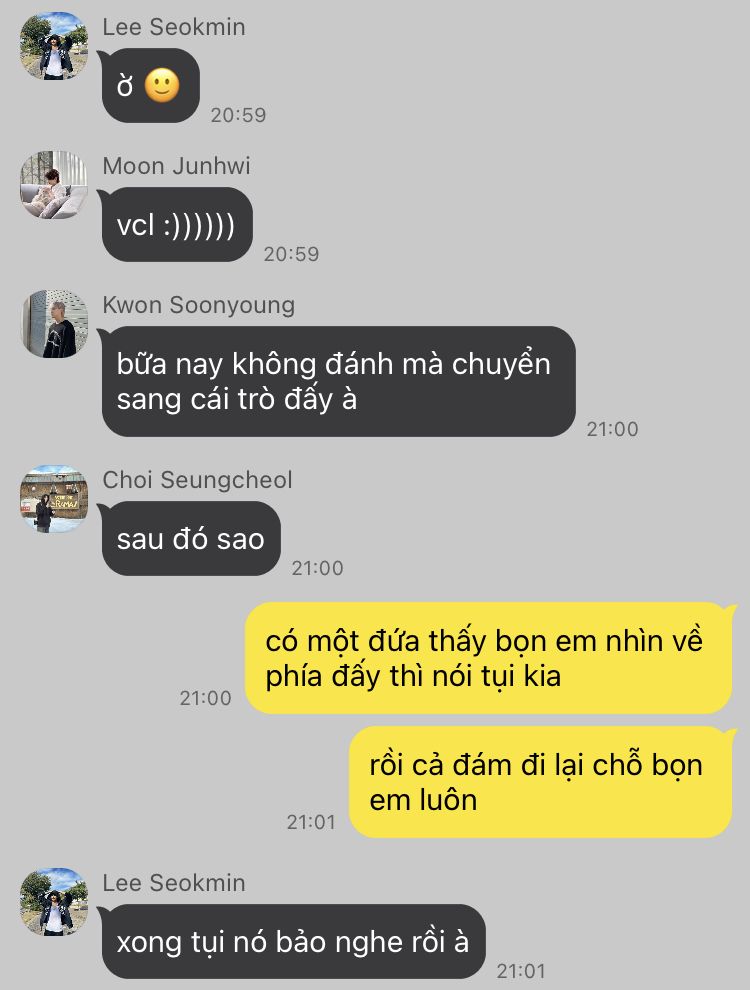View Choi Seungcheol's profile avatar
This screenshot has width=750, height=990.
click(x=54, y=499)
